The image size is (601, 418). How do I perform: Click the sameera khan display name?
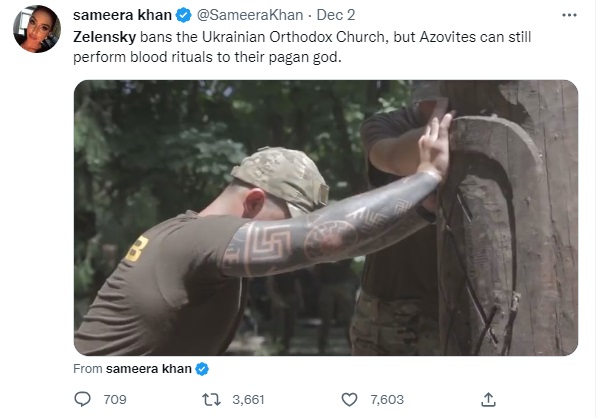[122, 15]
